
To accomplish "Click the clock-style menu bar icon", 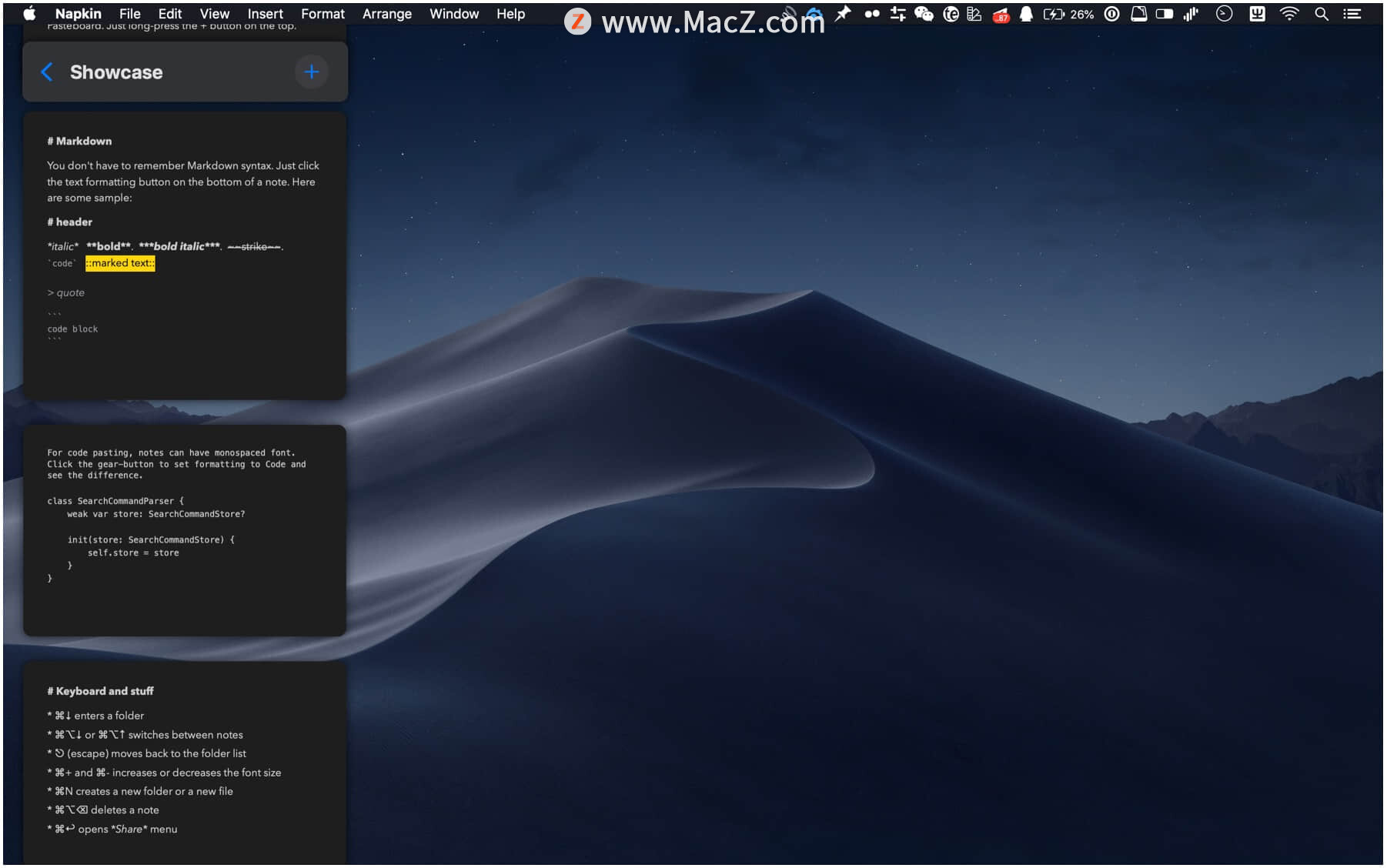I will [1224, 14].
